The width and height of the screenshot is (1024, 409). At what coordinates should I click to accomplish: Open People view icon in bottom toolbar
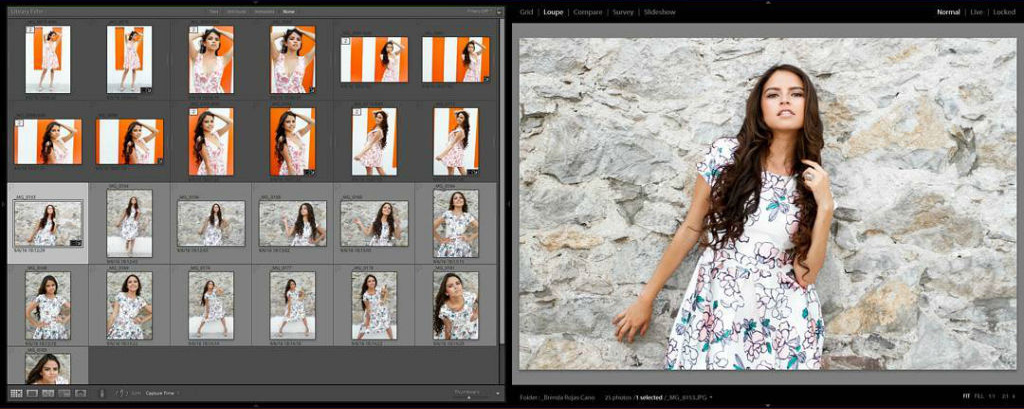coord(81,393)
